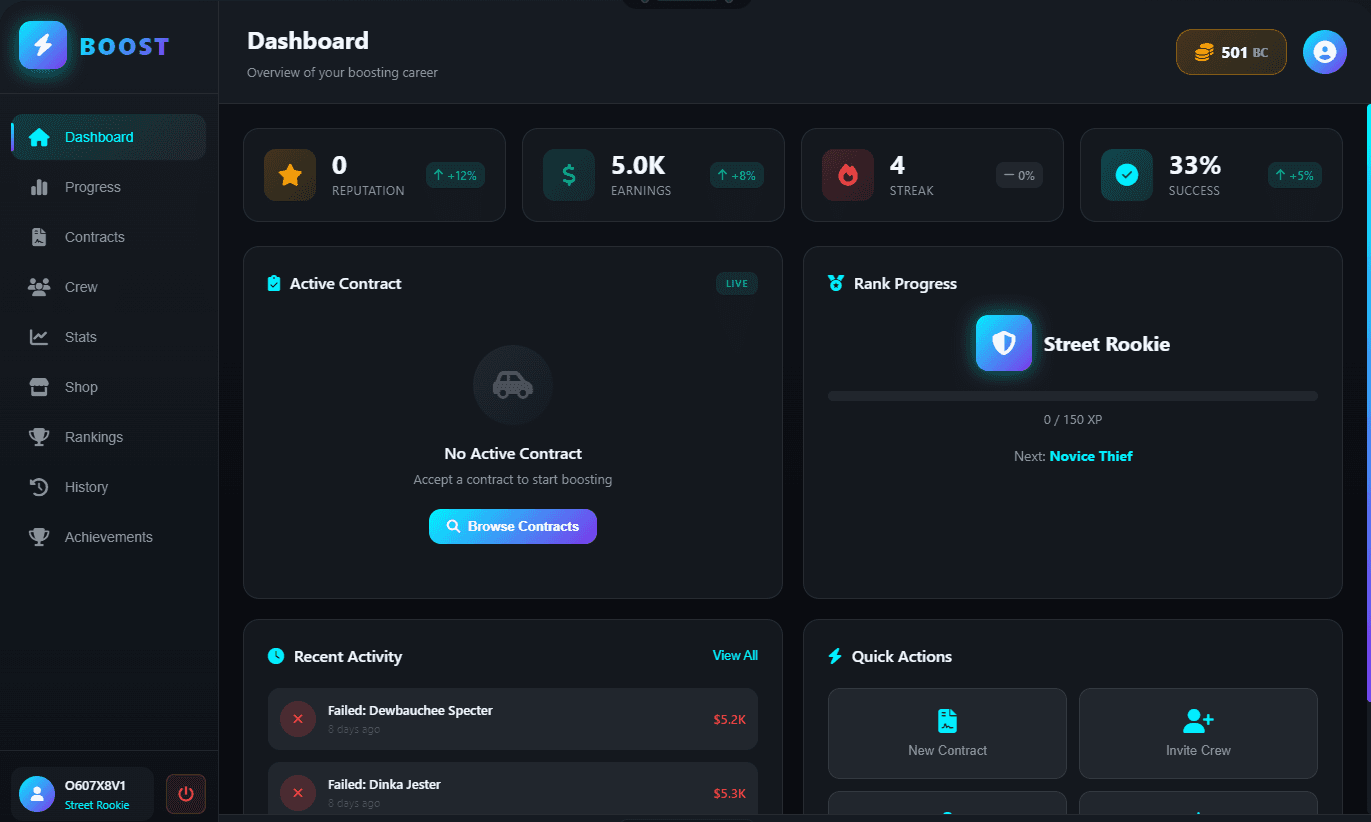Click the New Contract quick action
The width and height of the screenshot is (1371, 822).
(x=947, y=733)
